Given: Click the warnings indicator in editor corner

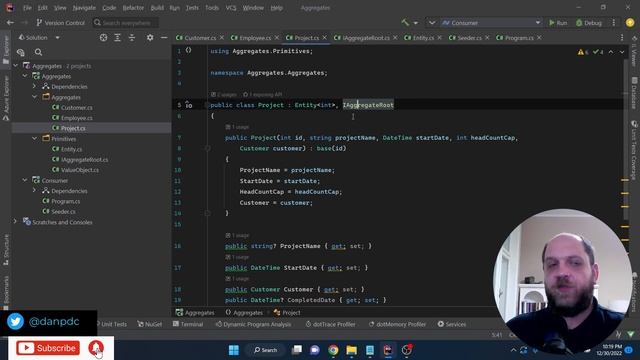Looking at the screenshot, I should click(582, 52).
